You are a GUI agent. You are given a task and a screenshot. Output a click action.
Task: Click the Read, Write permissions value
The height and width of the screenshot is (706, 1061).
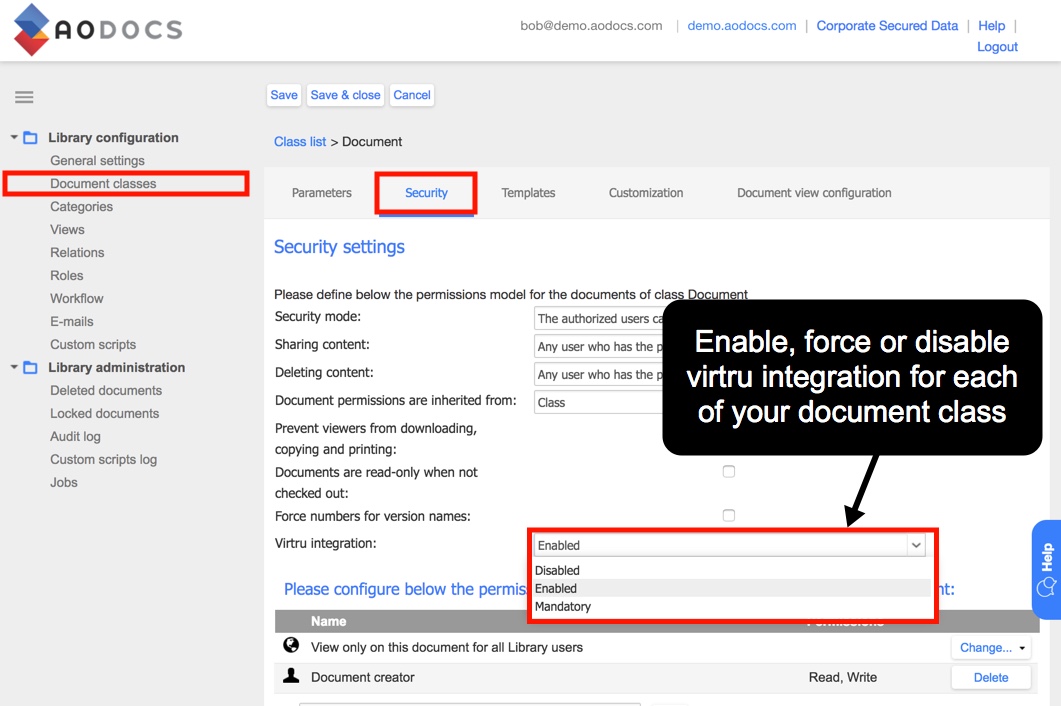coord(842,677)
